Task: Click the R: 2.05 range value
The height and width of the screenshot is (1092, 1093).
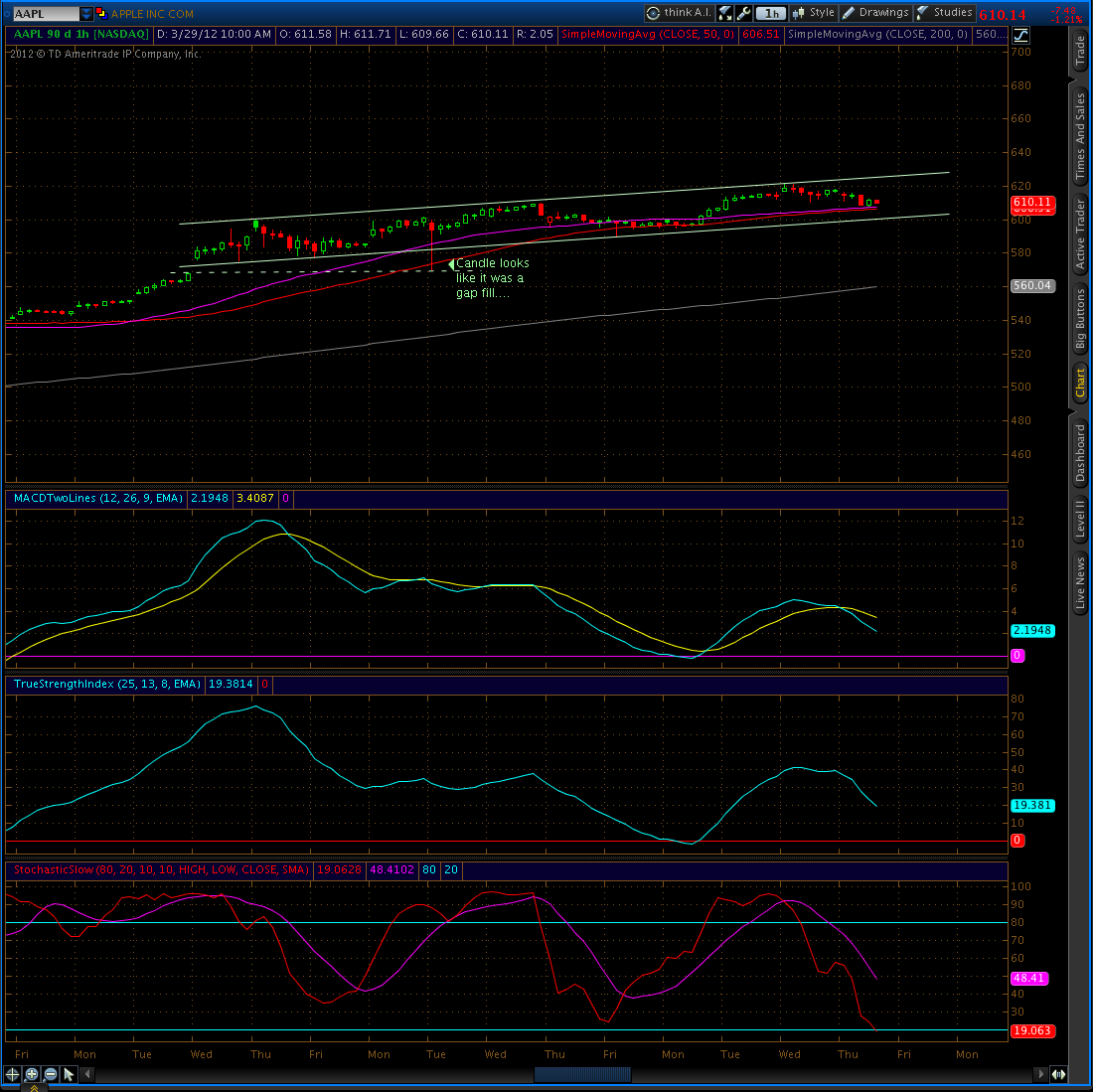Action: click(535, 34)
